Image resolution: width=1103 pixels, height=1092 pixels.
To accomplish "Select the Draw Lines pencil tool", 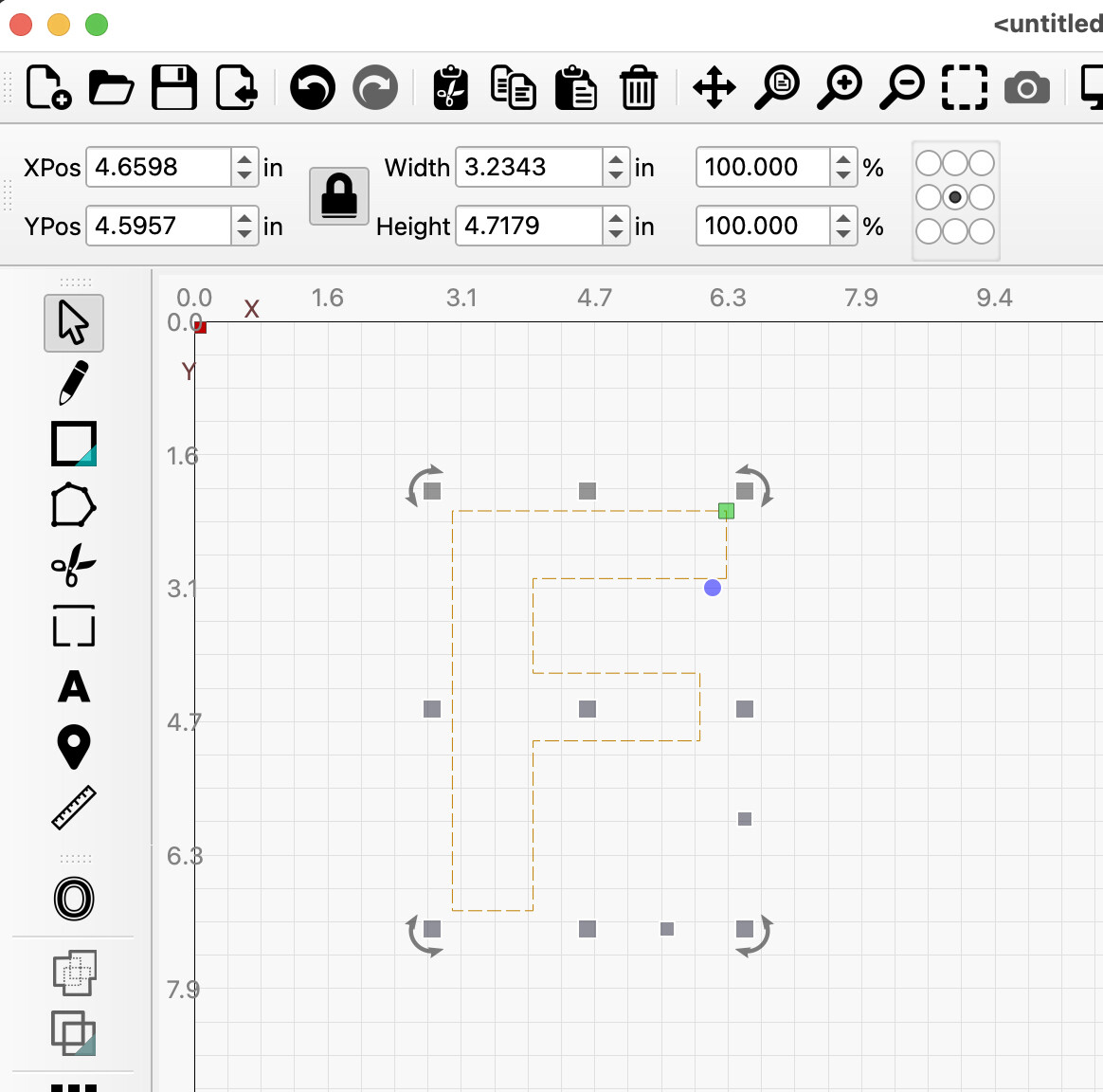I will pyautogui.click(x=74, y=383).
